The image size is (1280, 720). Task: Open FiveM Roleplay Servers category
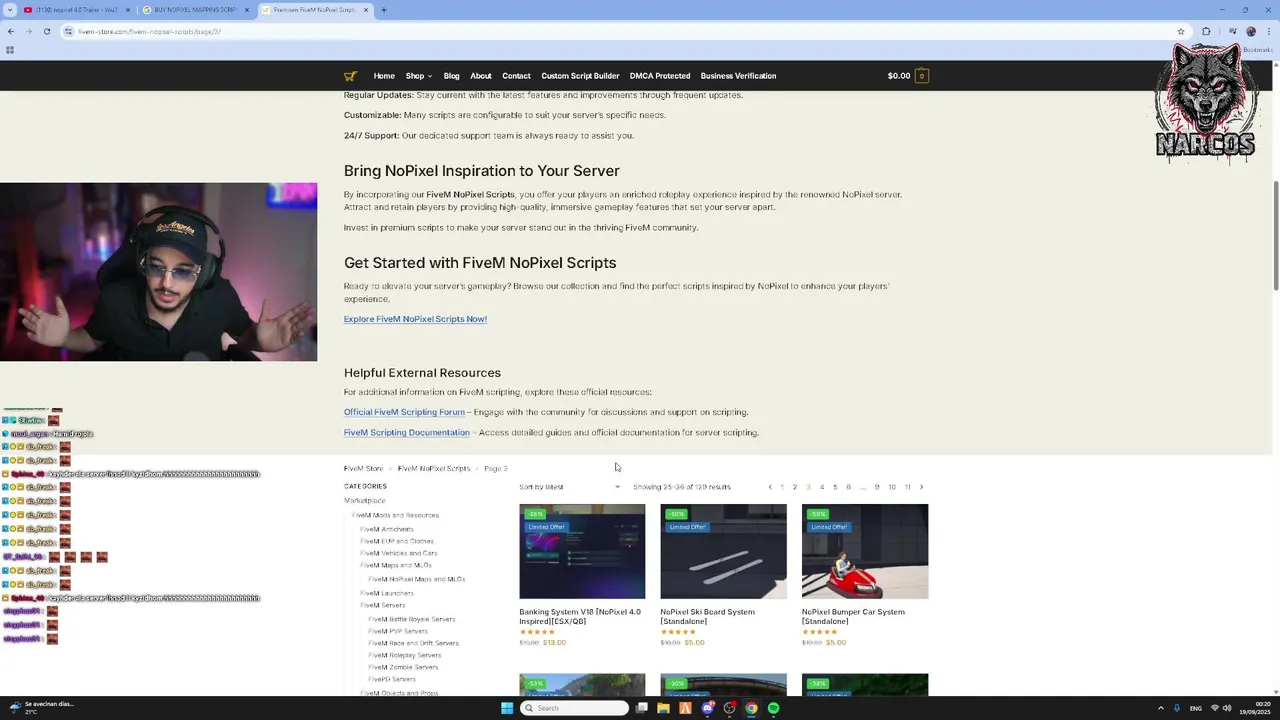tap(404, 655)
